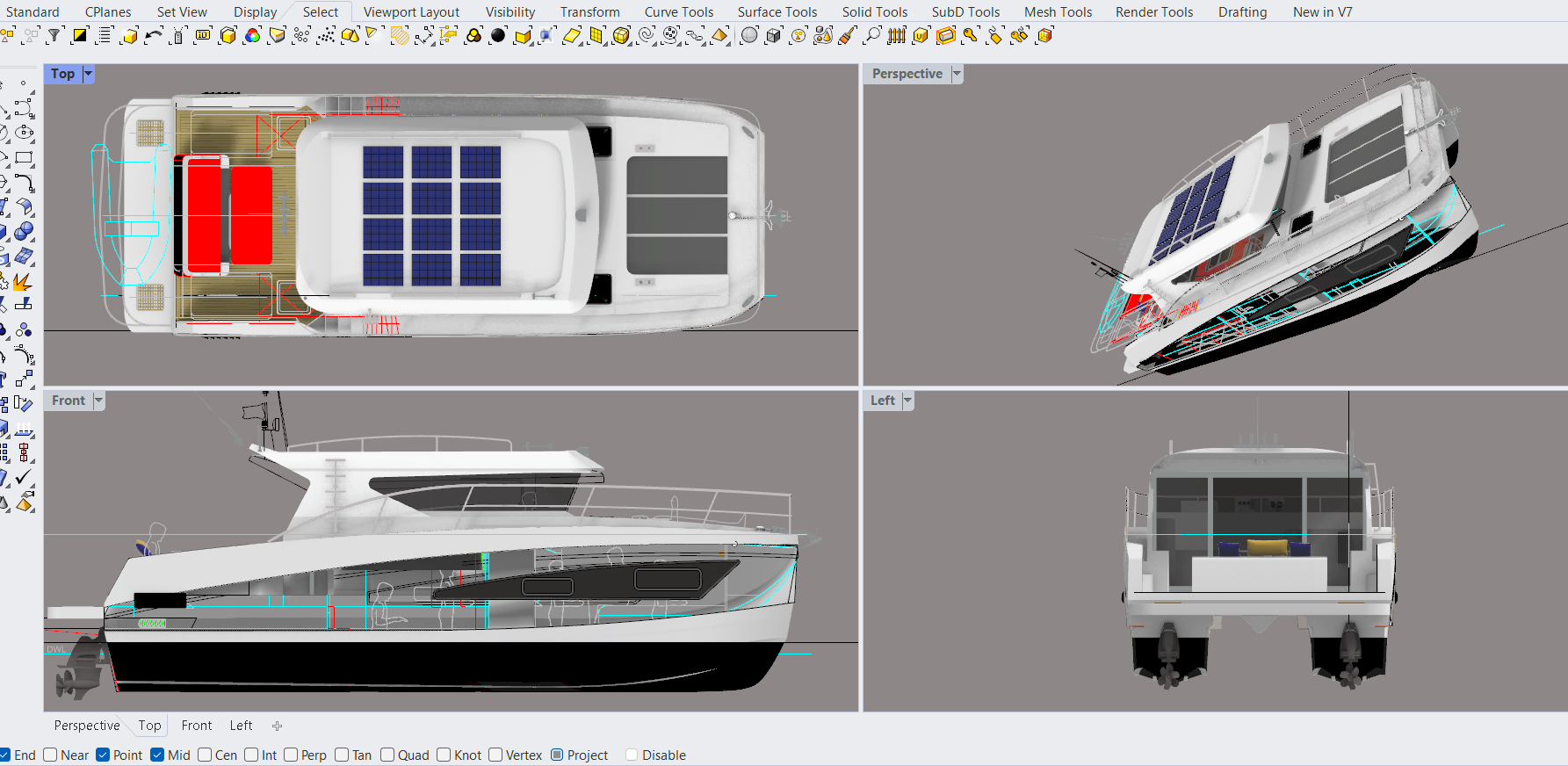Select the color wheel icon in toolbar

[253, 35]
